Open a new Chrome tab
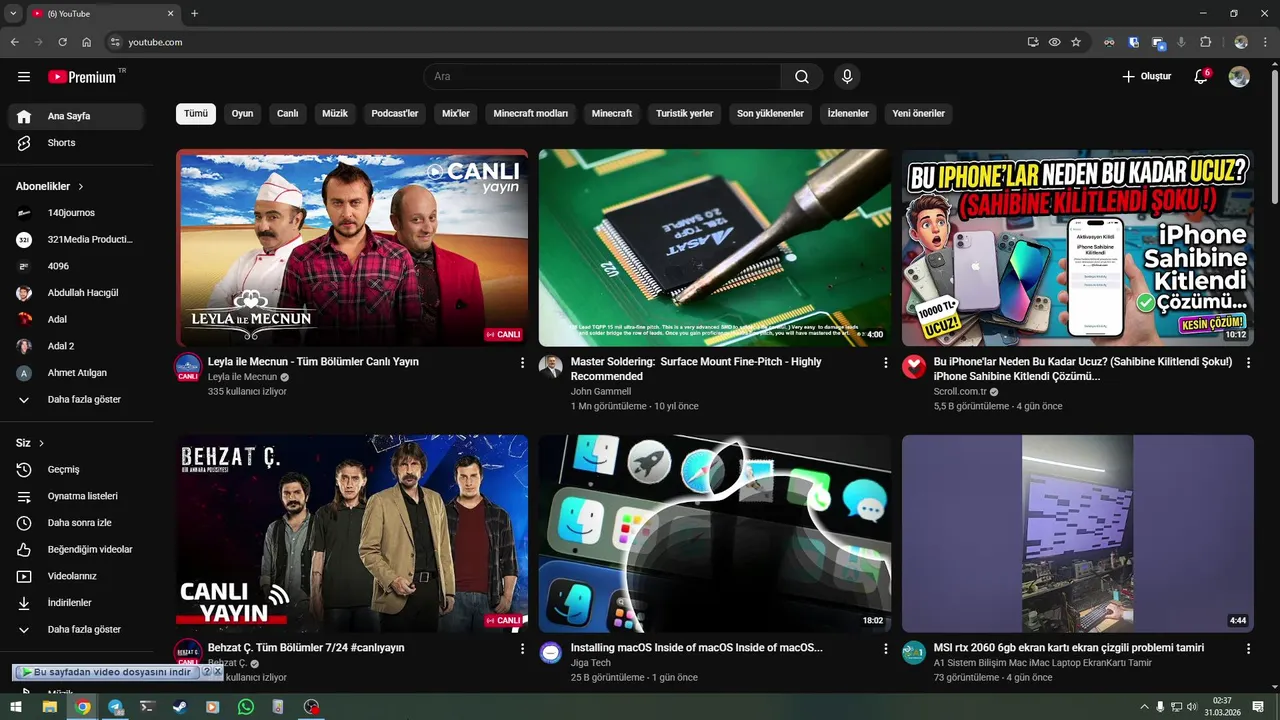This screenshot has width=1280, height=720. click(194, 13)
